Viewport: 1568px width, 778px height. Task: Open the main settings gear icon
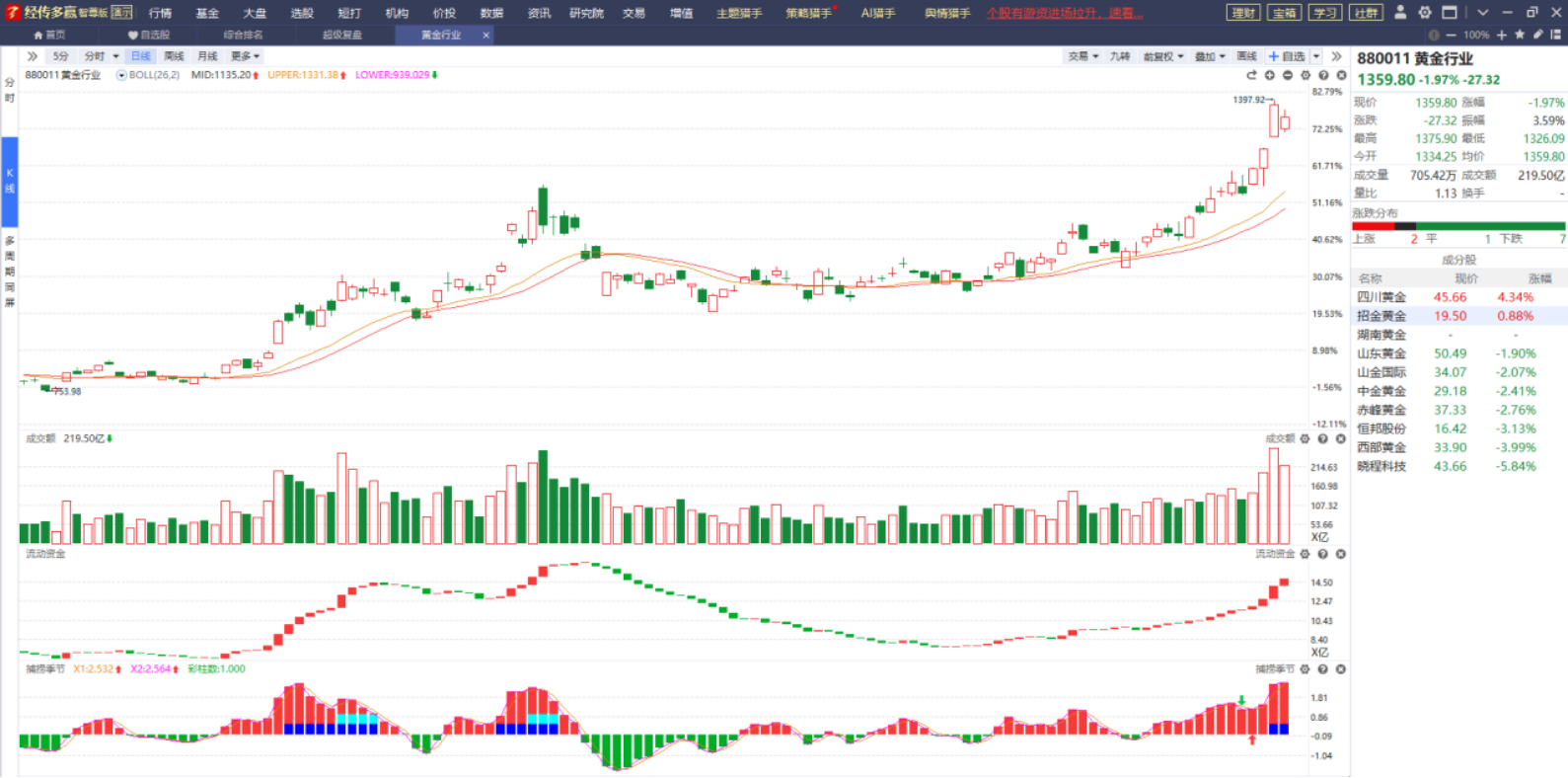click(1424, 13)
